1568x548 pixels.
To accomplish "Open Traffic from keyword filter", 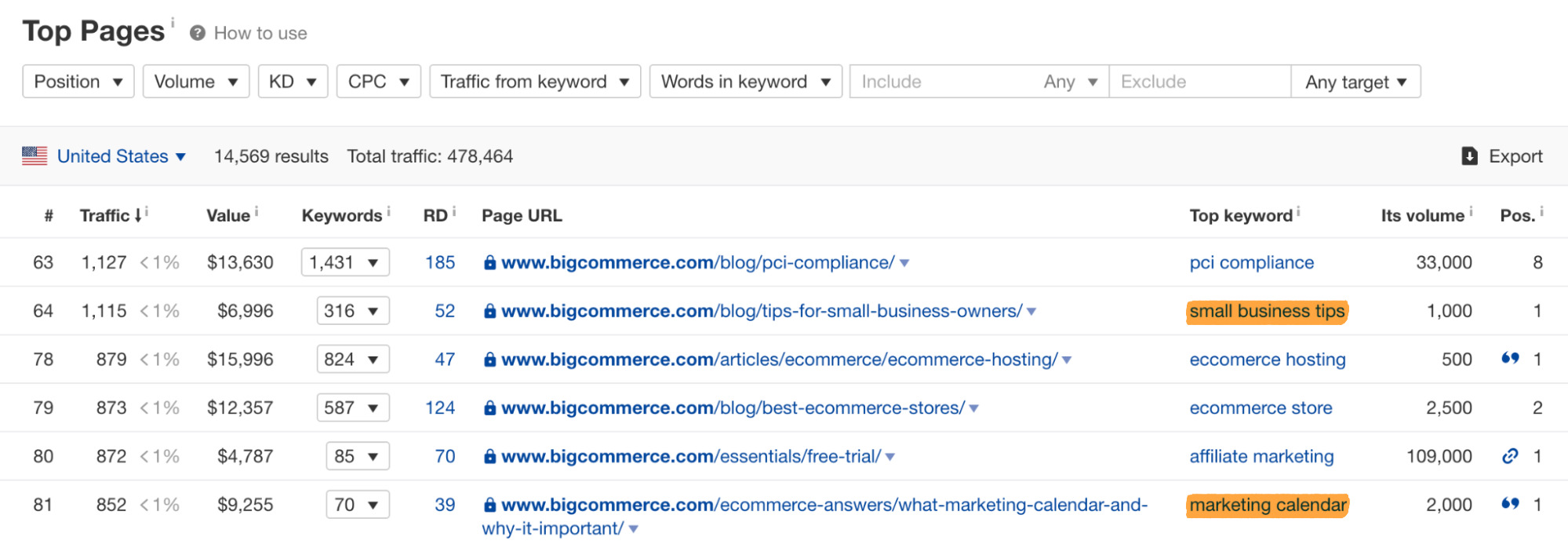I will point(535,82).
